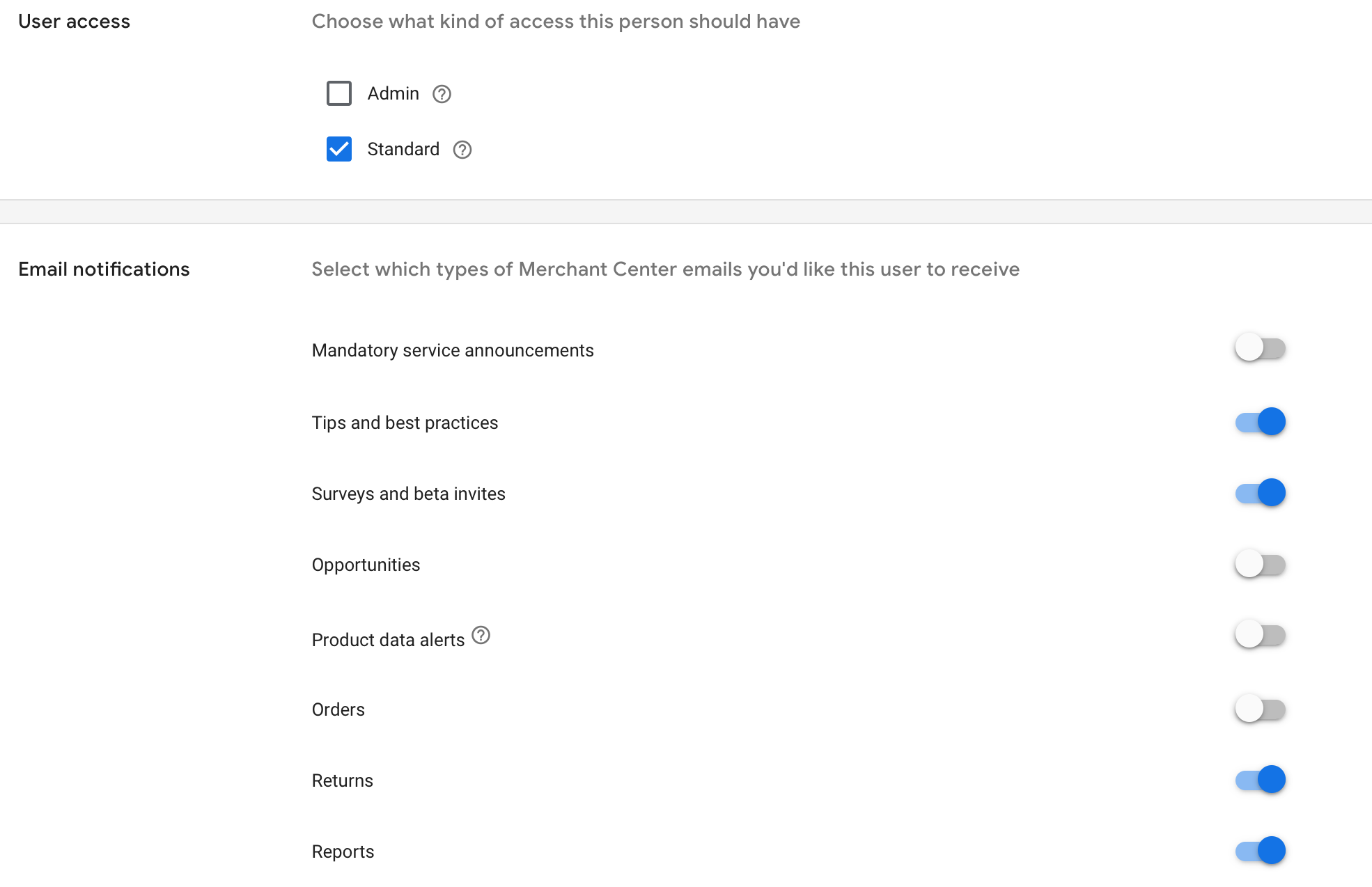Viewport: 1372px width, 887px height.
Task: Click the Reports label text
Action: click(x=343, y=851)
